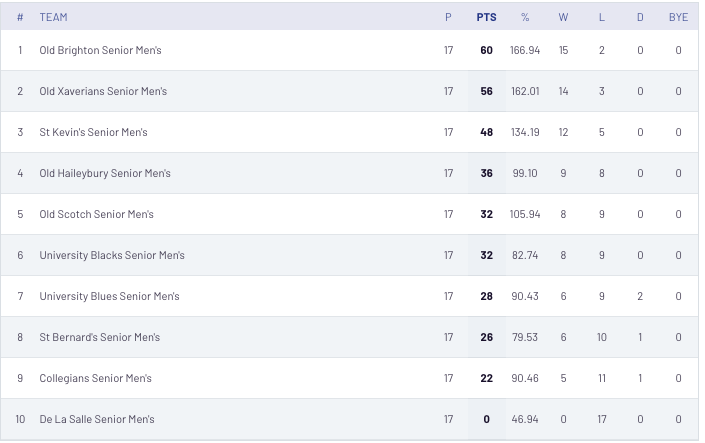This screenshot has width=705, height=443.
Task: Click the D column header
Action: tap(640, 17)
